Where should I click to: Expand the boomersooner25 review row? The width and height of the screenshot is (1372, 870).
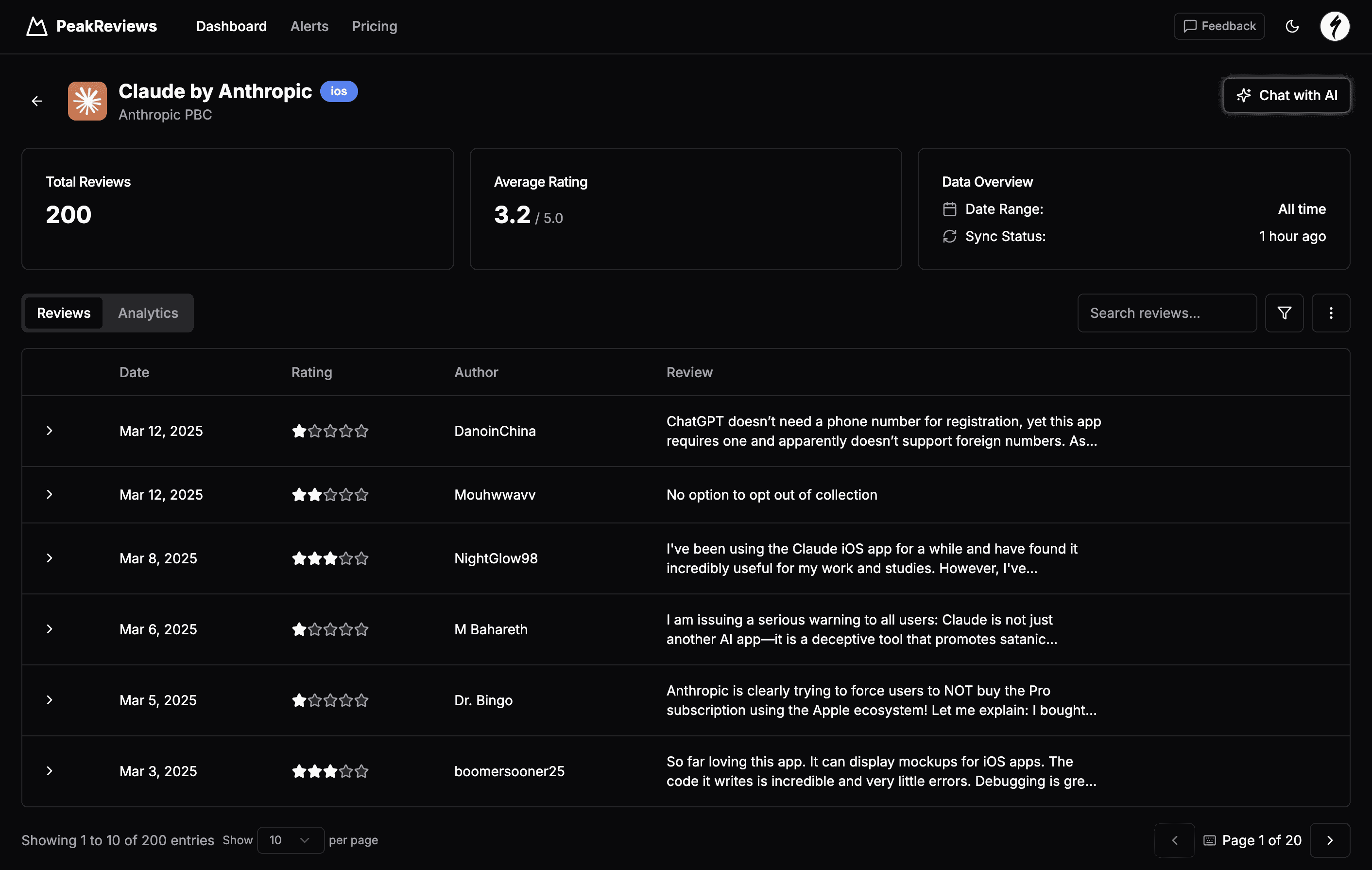tap(50, 771)
